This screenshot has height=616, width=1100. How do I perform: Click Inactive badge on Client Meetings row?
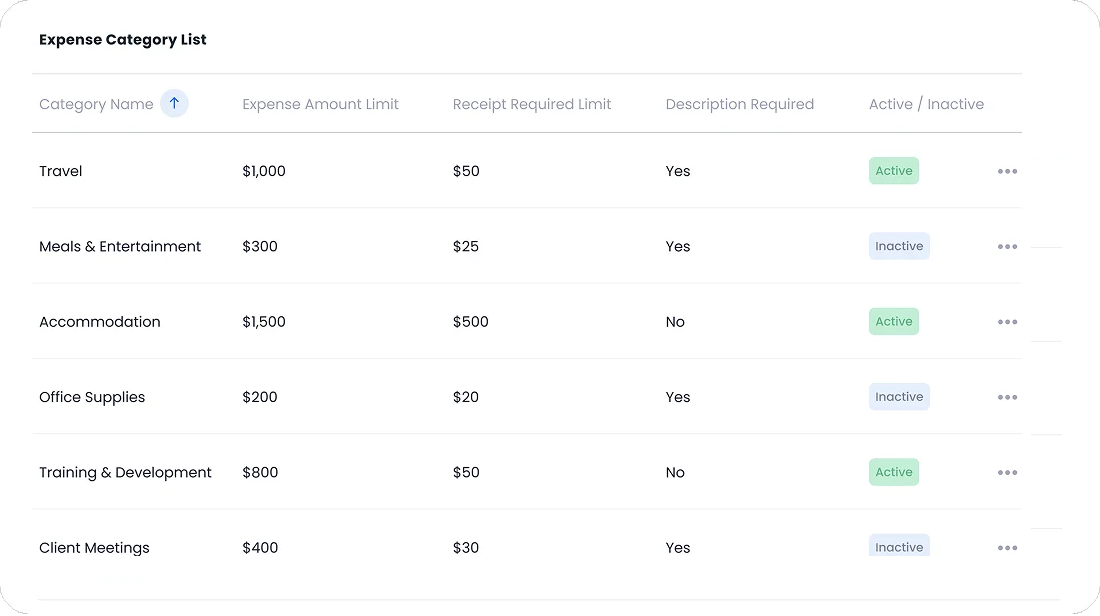pos(899,546)
